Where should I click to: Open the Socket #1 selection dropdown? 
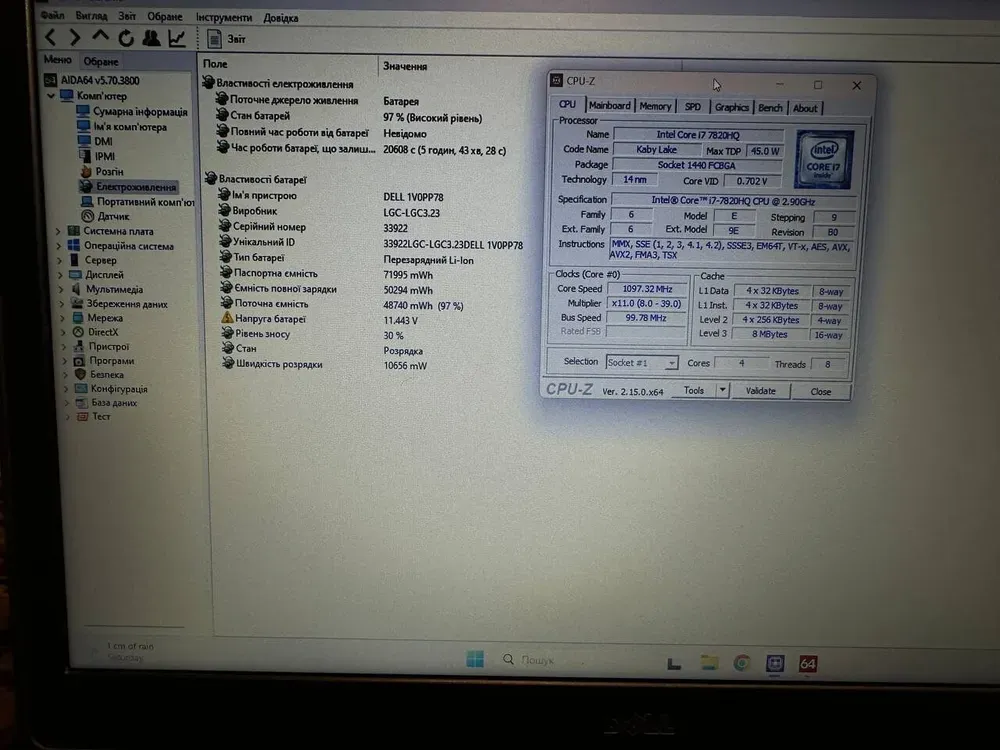tap(642, 362)
